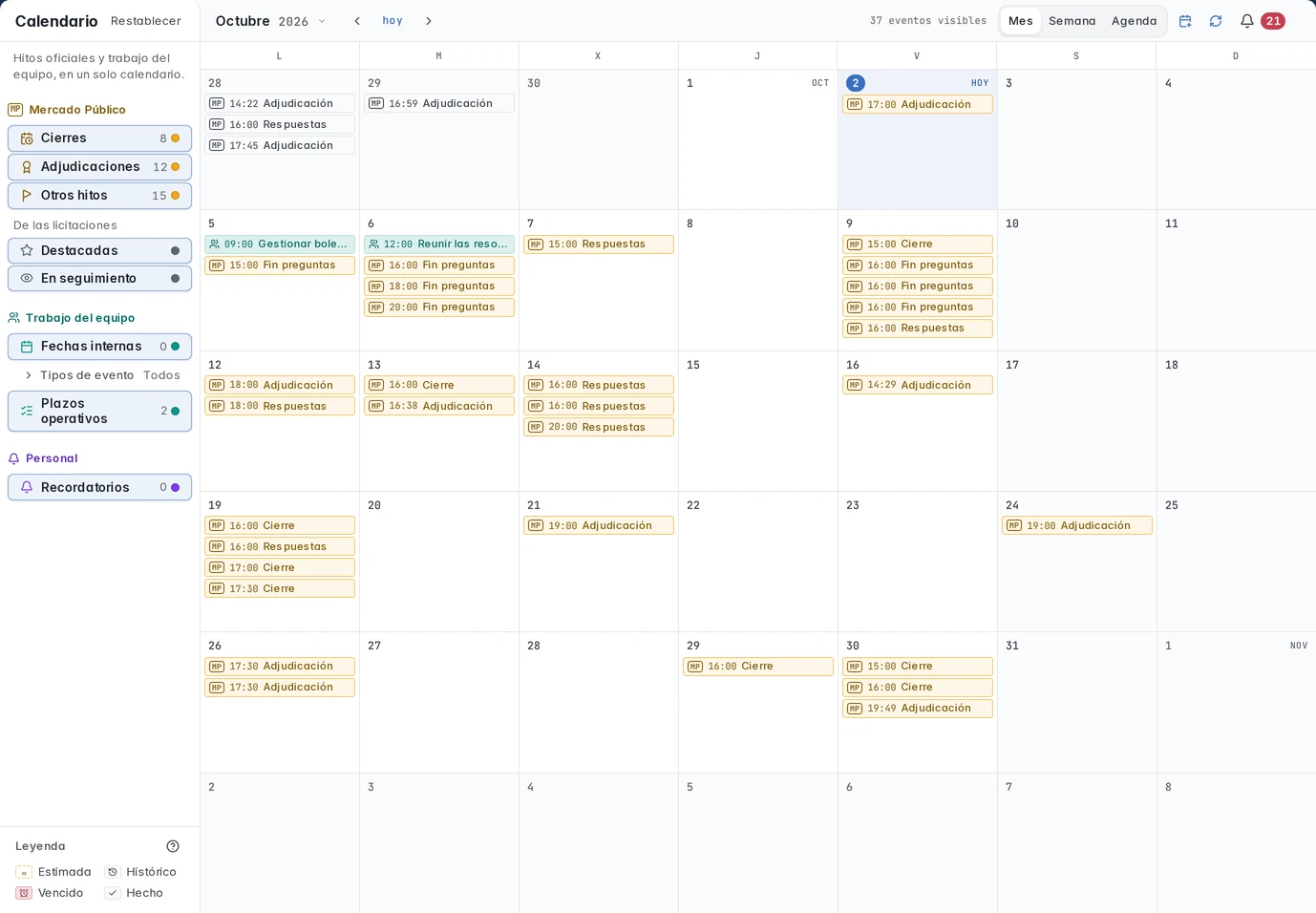
Task: Toggle the Cierres filter
Action: tap(99, 138)
